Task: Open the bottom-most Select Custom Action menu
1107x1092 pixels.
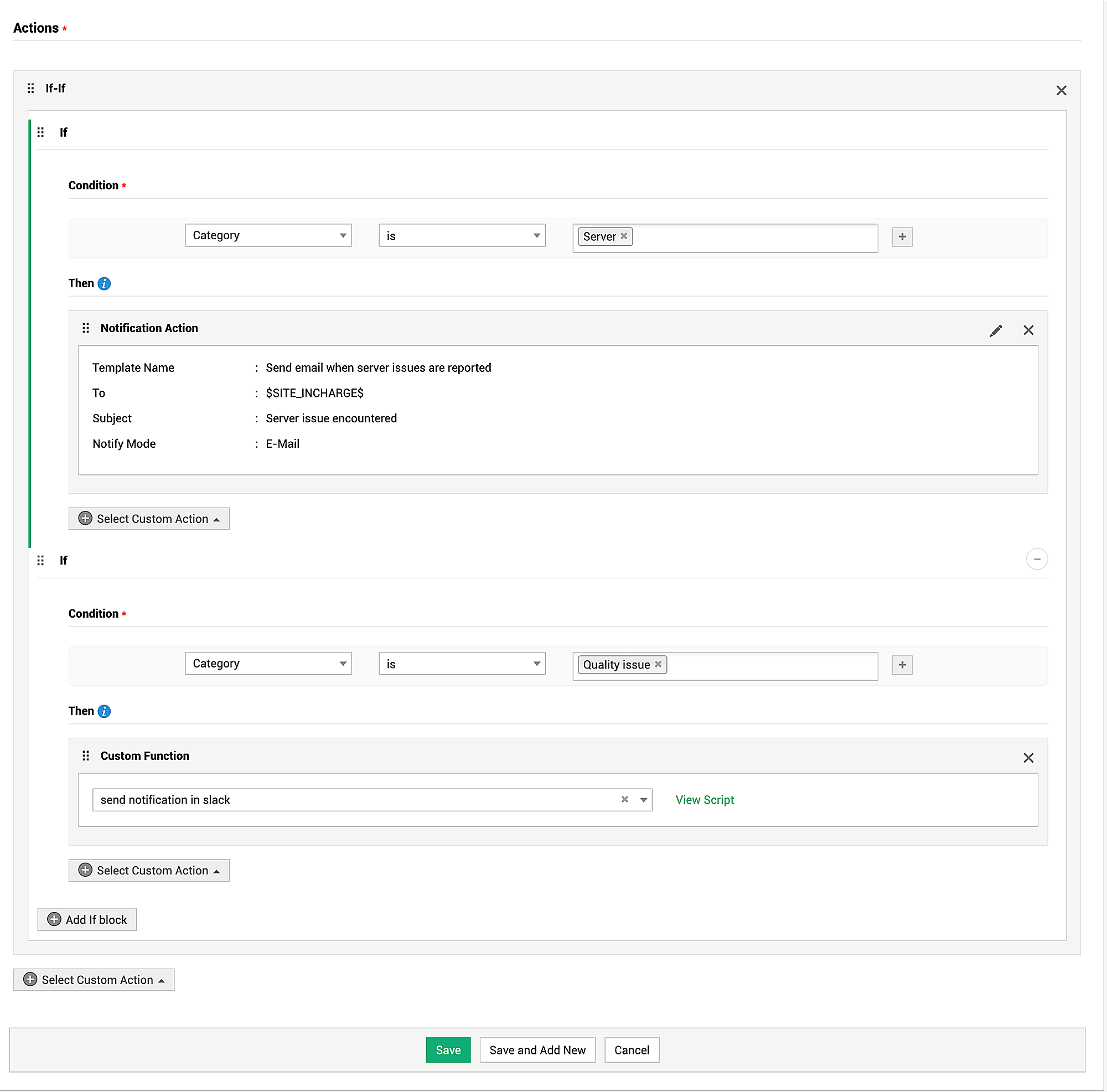Action: 94,980
